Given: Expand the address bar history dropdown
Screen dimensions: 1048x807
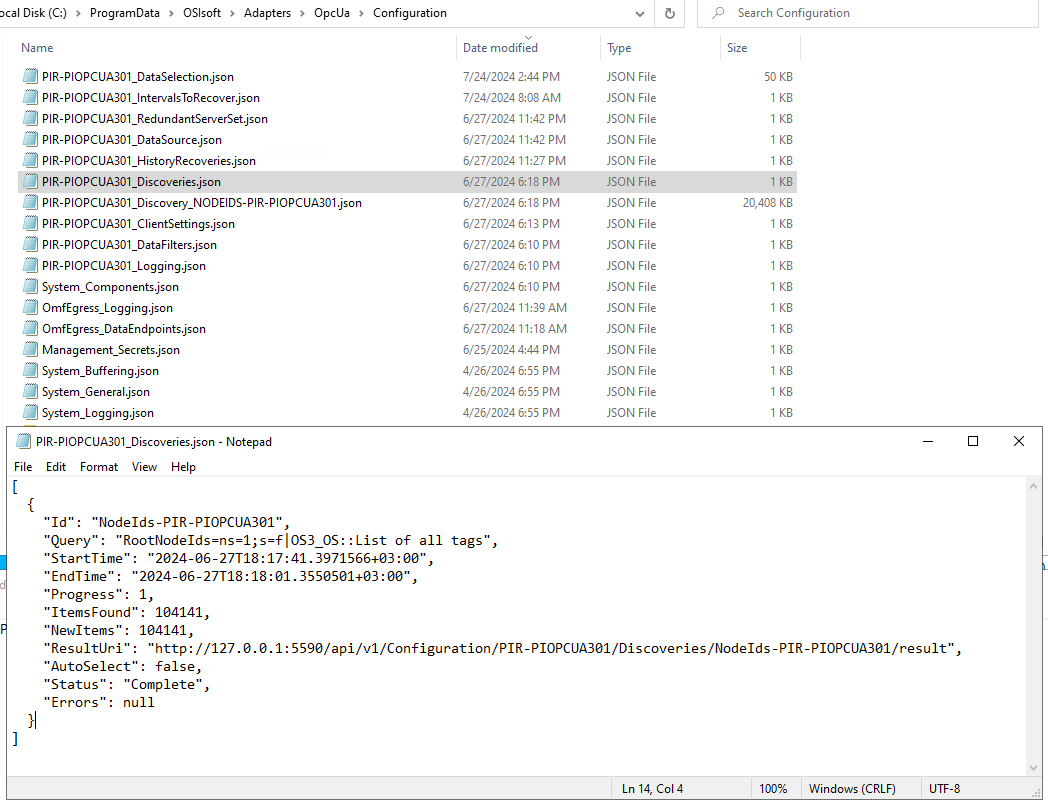Looking at the screenshot, I should pyautogui.click(x=640, y=14).
